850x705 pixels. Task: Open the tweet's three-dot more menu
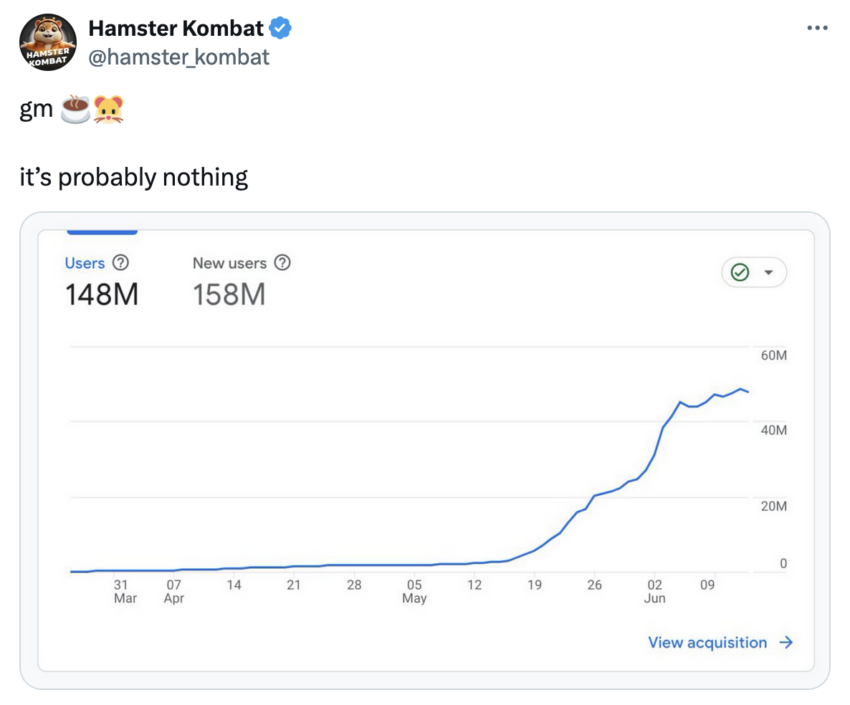point(817,28)
